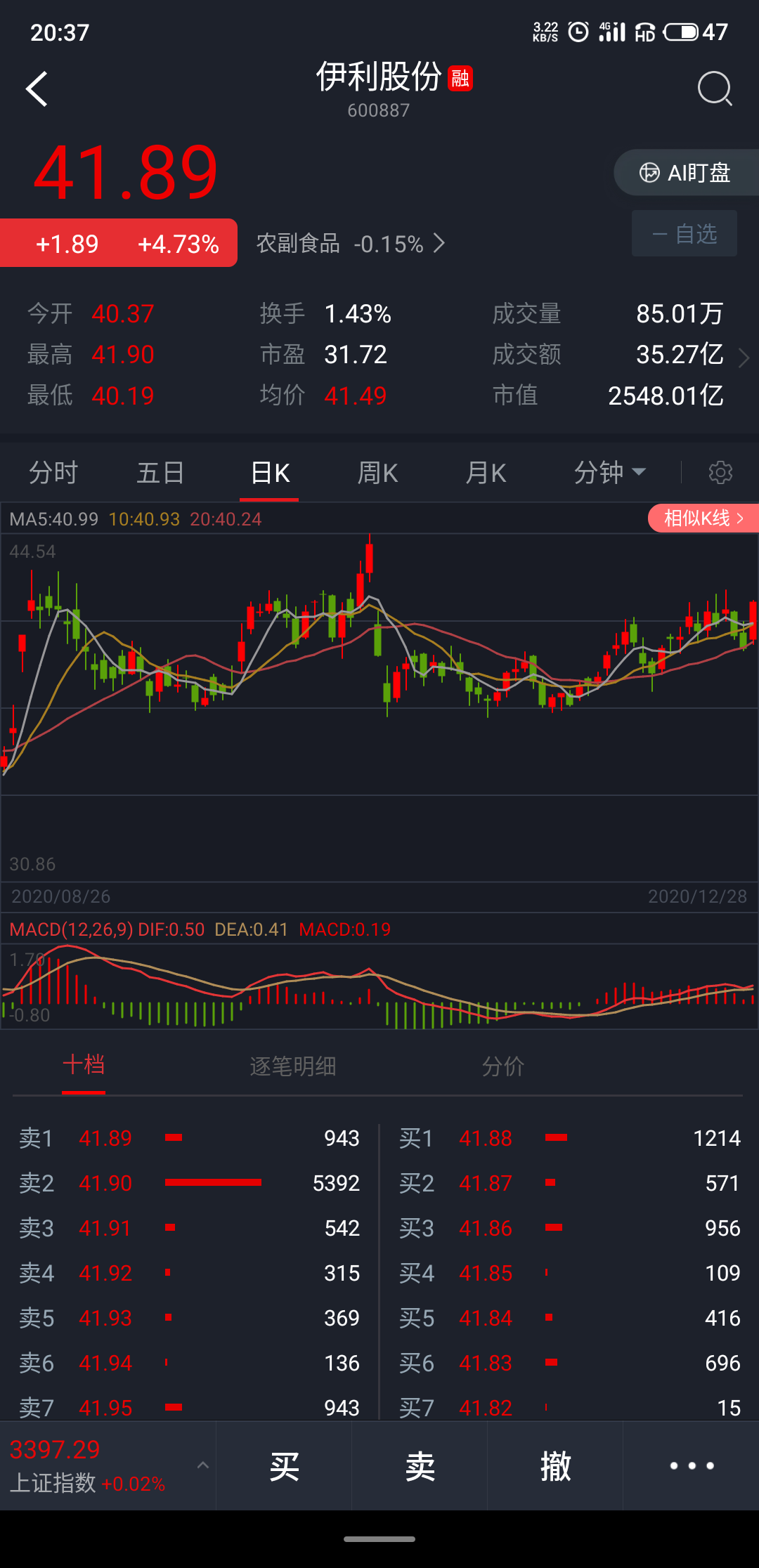Image resolution: width=759 pixels, height=1568 pixels.
Task: Select 买6 price 41.83 row
Action: click(x=569, y=1363)
